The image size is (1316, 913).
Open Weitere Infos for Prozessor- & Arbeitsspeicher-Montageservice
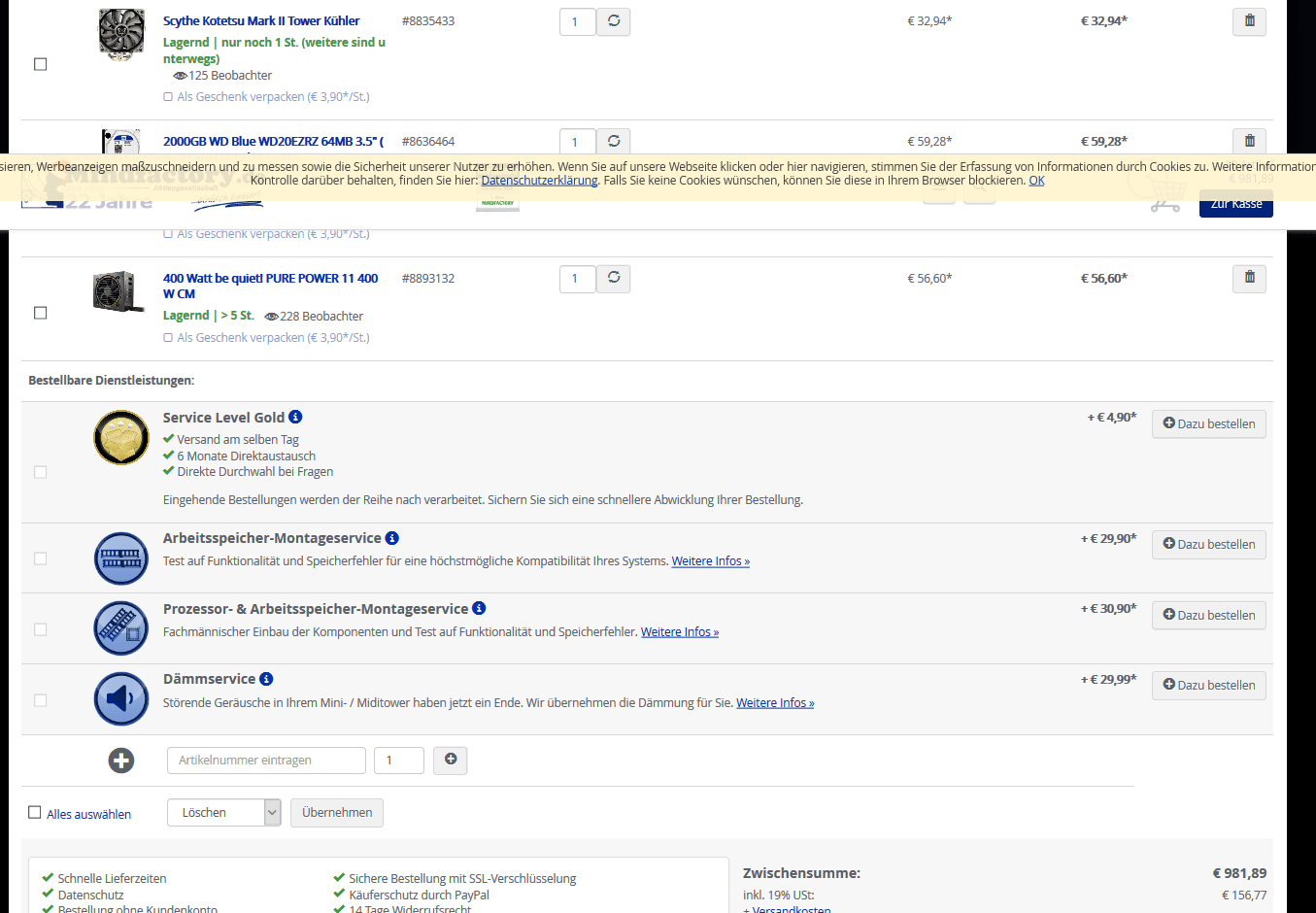pos(680,632)
